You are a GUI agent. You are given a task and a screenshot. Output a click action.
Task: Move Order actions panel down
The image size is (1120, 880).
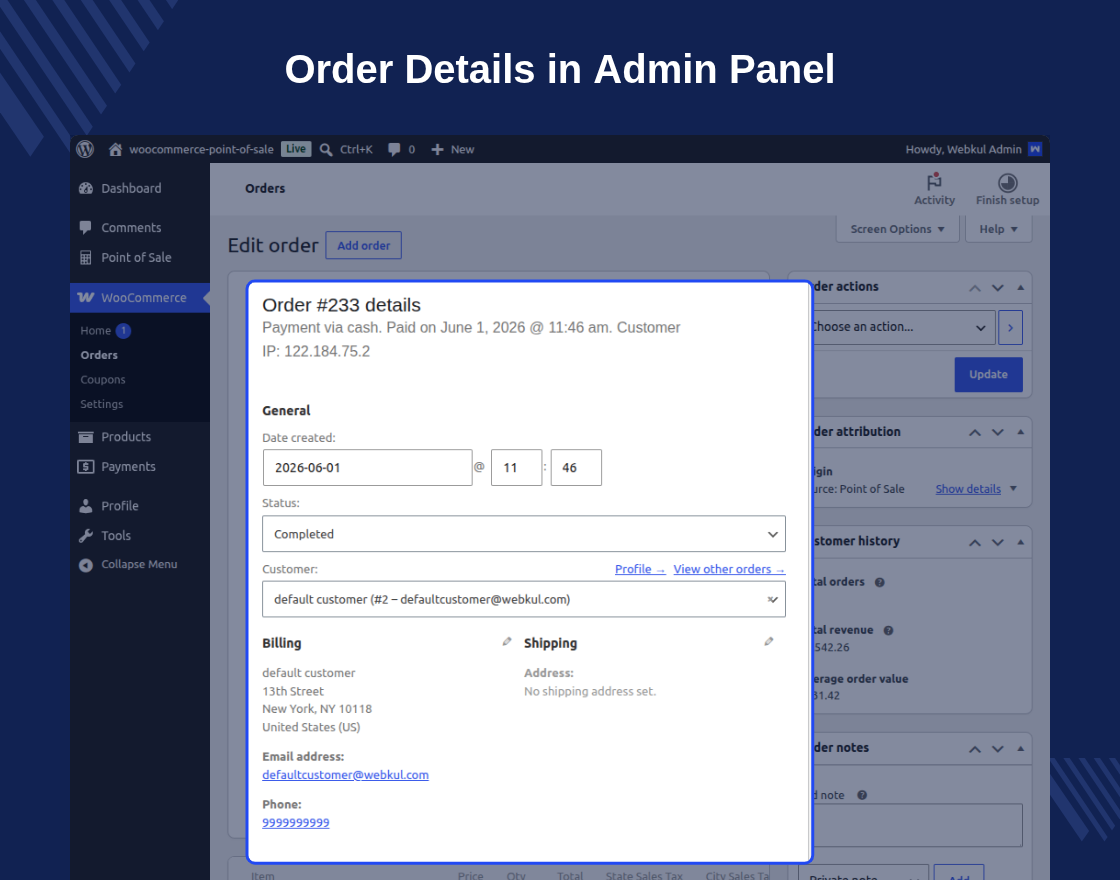[x=998, y=288]
